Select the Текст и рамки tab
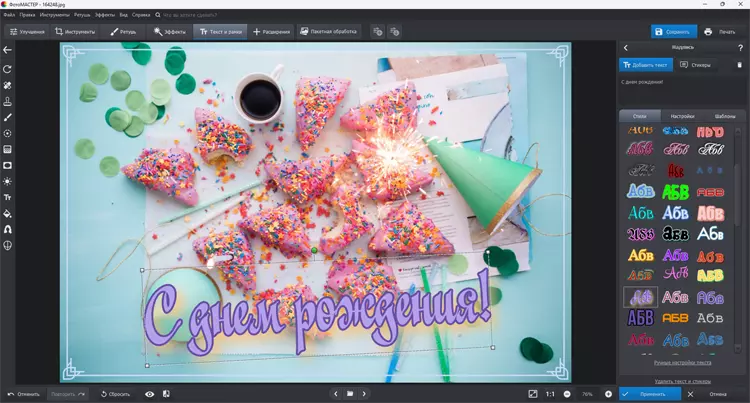 point(221,32)
